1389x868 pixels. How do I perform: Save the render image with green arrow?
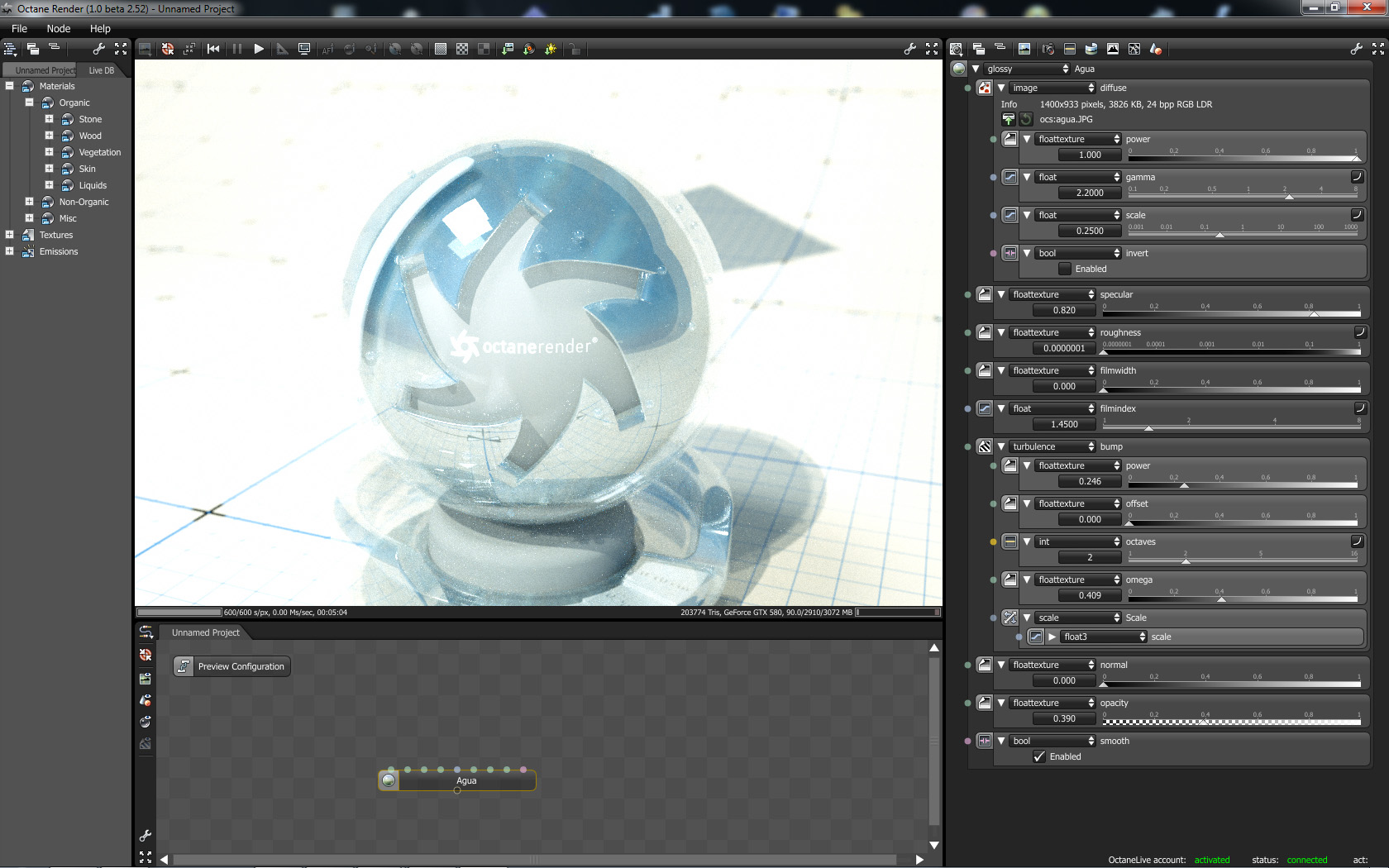point(508,49)
